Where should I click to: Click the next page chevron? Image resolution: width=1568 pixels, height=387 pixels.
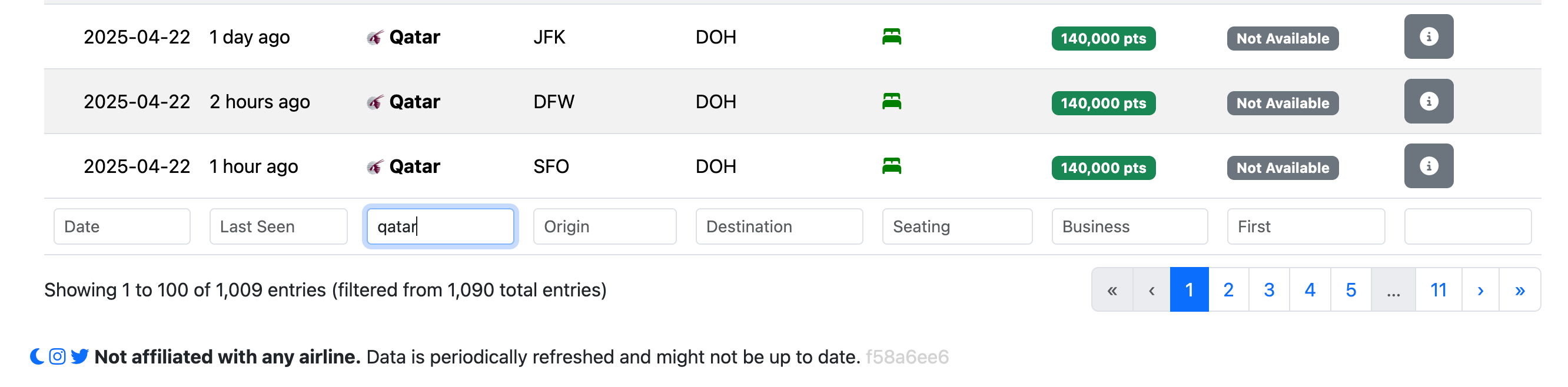[1480, 289]
